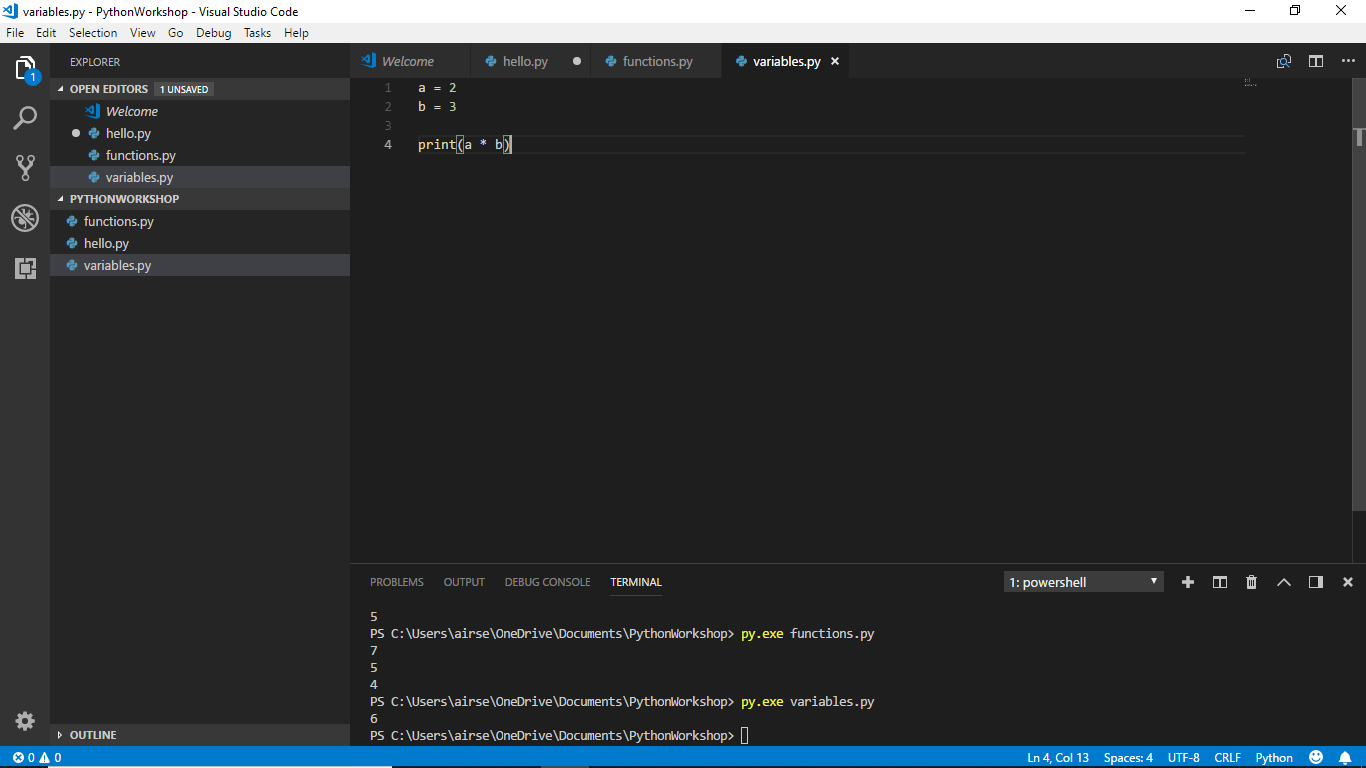
Task: Go to line via Ln 4, Col 13
Action: pos(1058,758)
